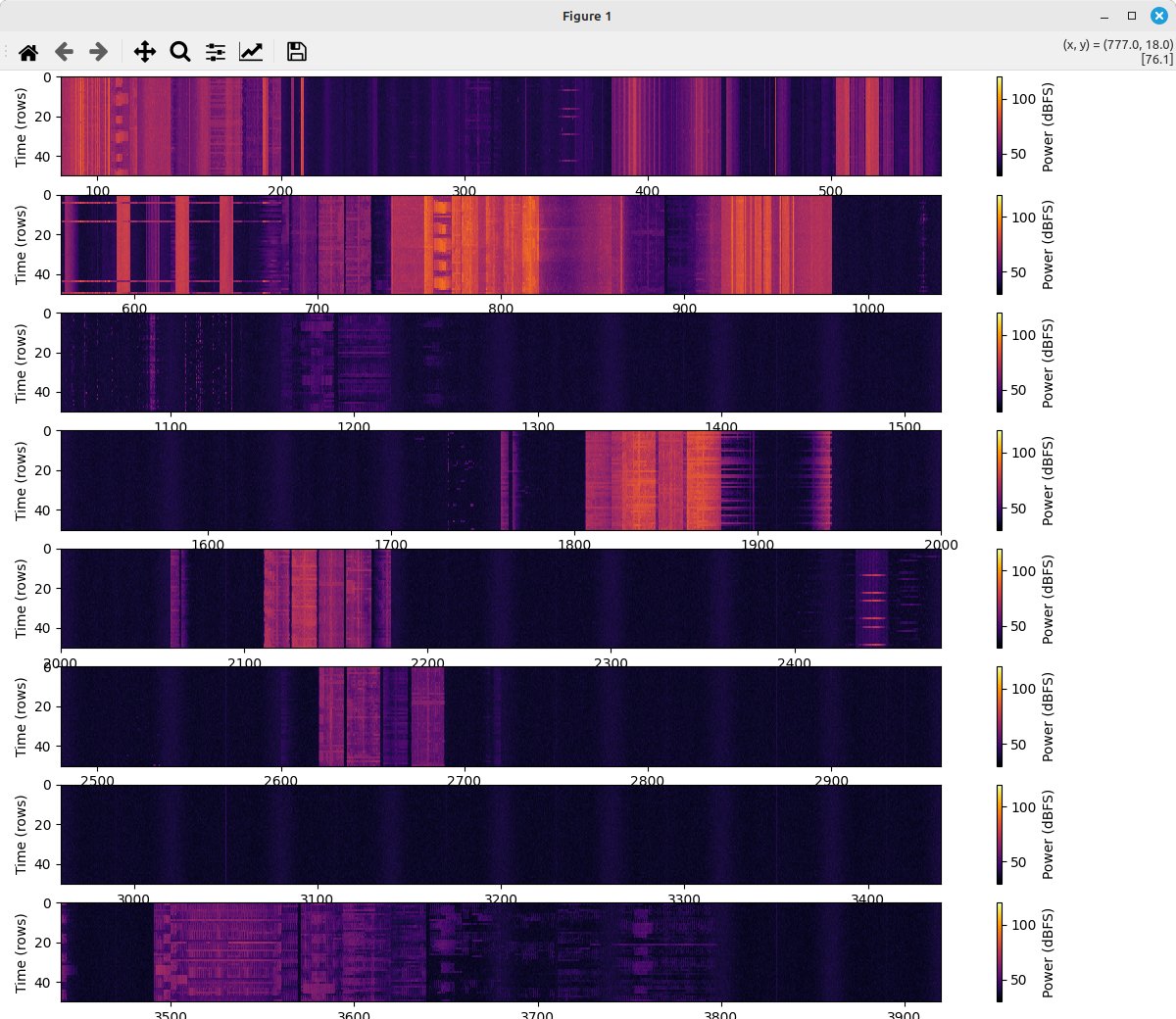The width and height of the screenshot is (1176, 1019).
Task: Click the x-axis tick label '600'
Action: click(x=134, y=309)
